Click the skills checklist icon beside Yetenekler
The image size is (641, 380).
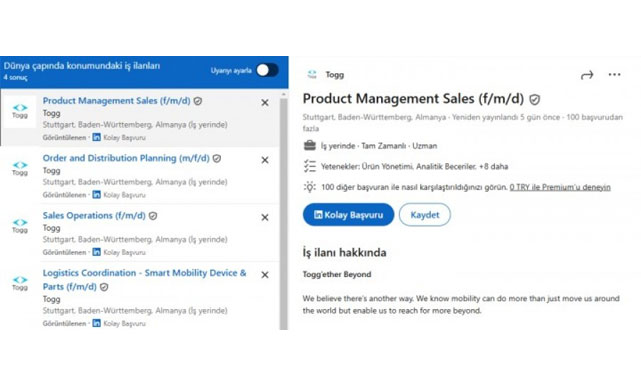pos(310,166)
